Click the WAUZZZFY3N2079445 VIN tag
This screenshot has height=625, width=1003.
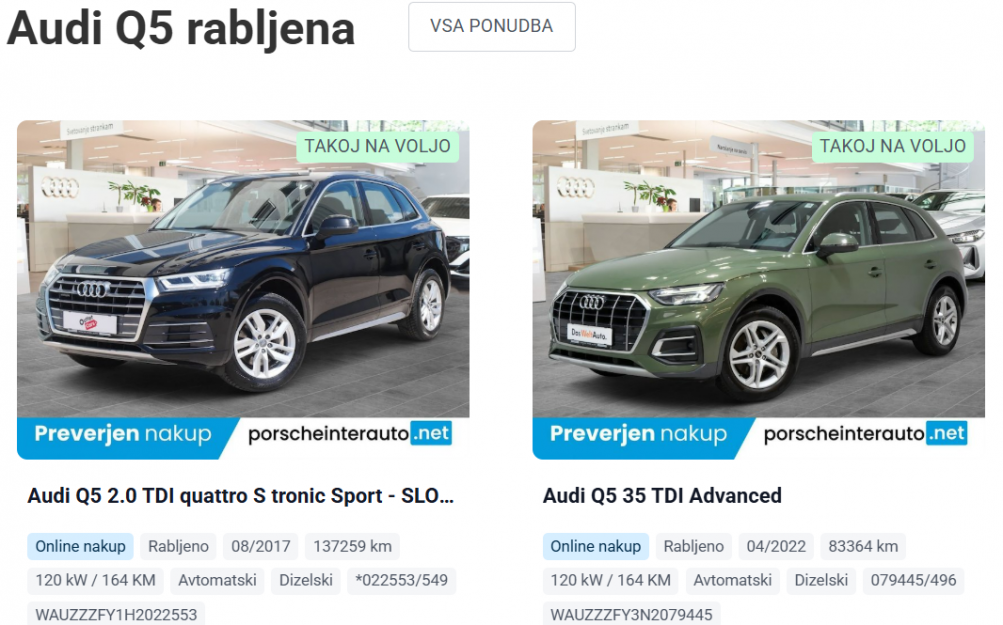(x=631, y=614)
